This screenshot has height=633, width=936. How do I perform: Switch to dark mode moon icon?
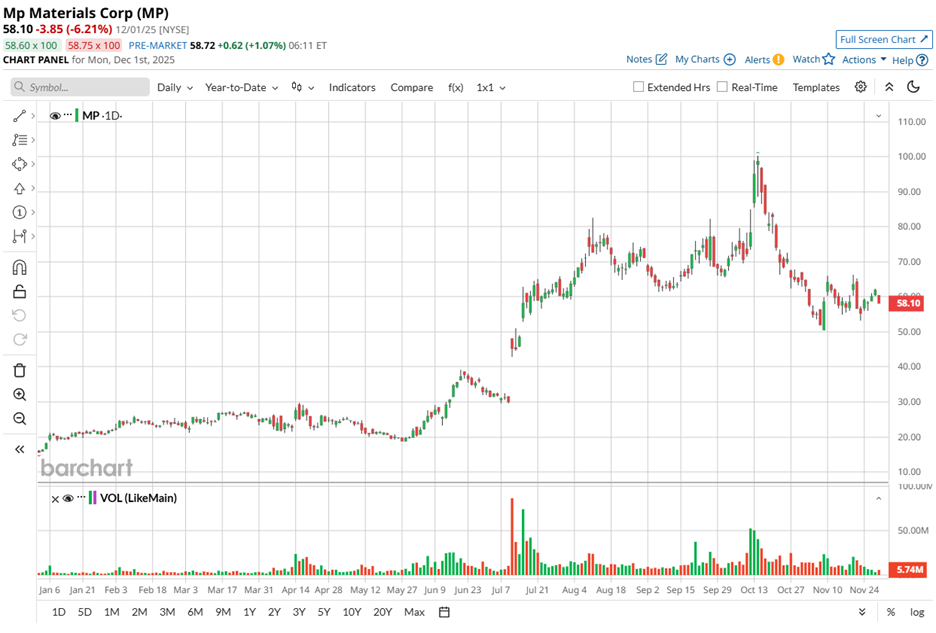tap(913, 87)
